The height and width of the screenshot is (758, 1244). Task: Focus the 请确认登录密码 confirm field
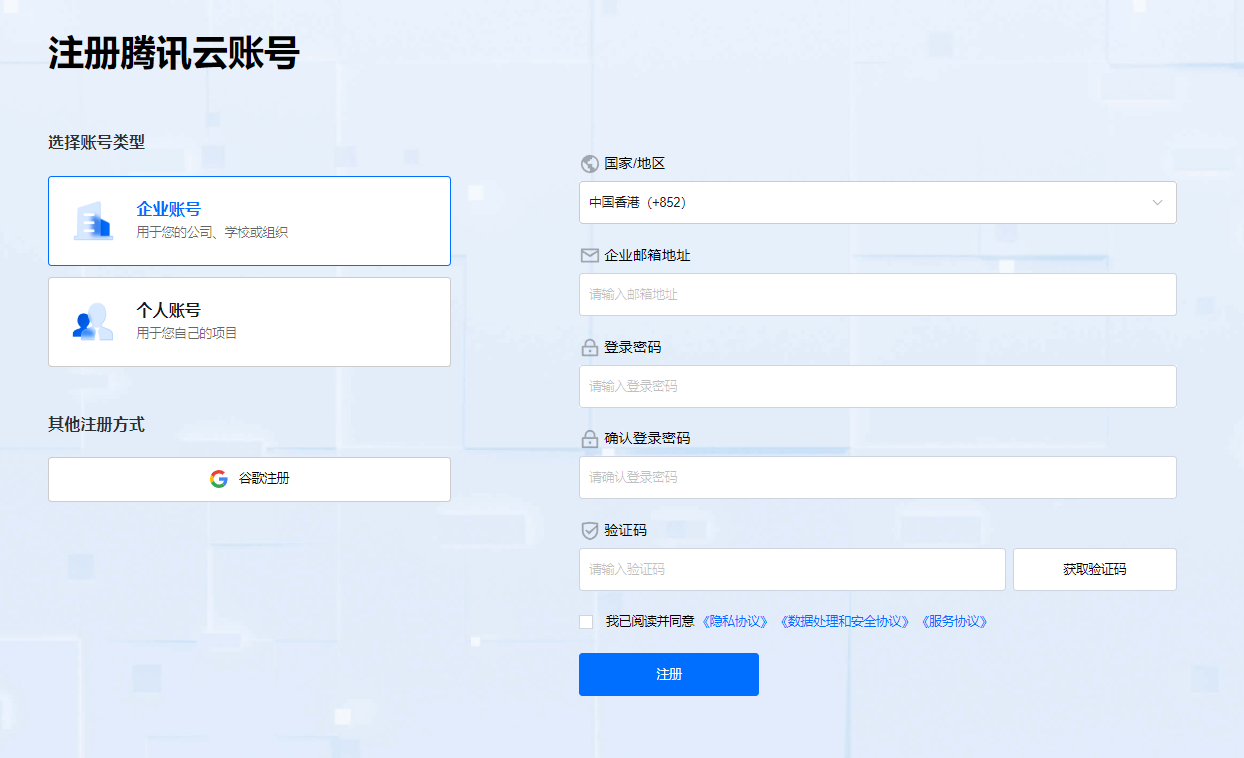877,477
